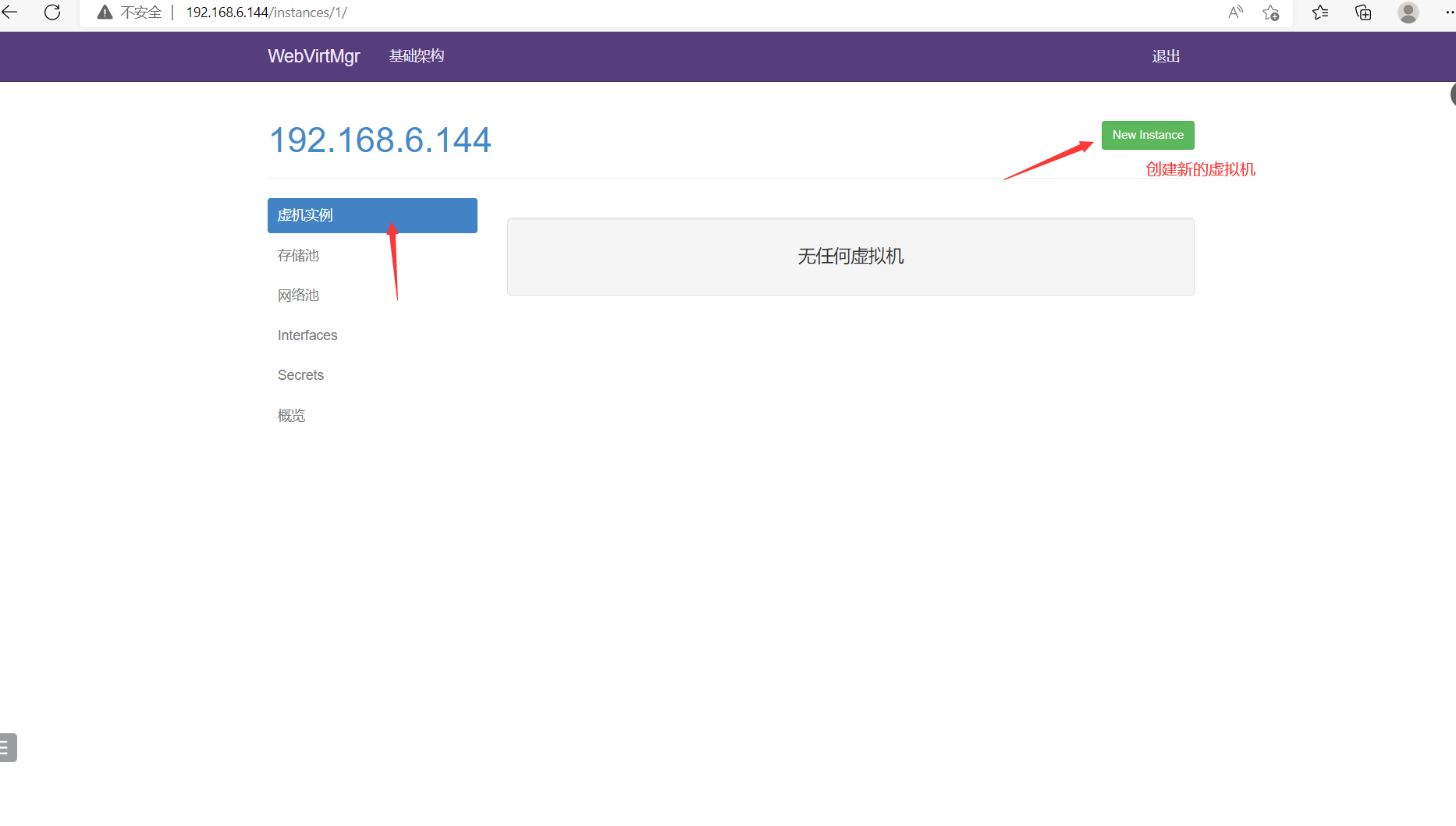Viewport: 1456px width, 826px height.
Task: Open browser settings ellipsis menu
Action: tap(1449, 12)
